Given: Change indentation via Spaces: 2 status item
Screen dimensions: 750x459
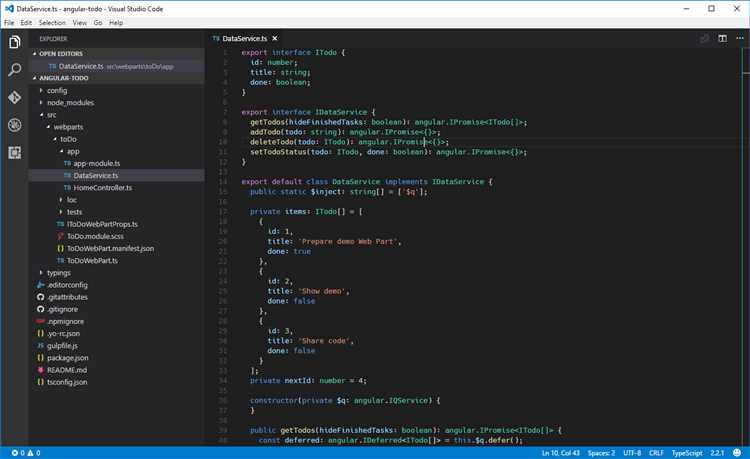Looking at the screenshot, I should pos(601,453).
